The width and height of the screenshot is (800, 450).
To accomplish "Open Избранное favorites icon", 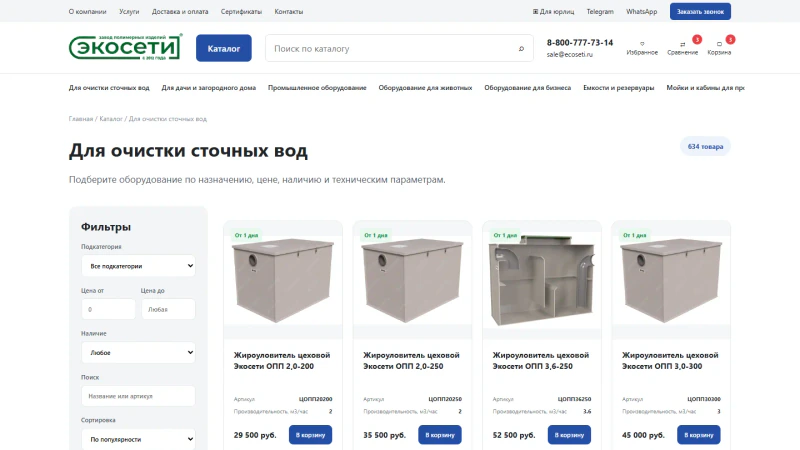I will tap(642, 44).
